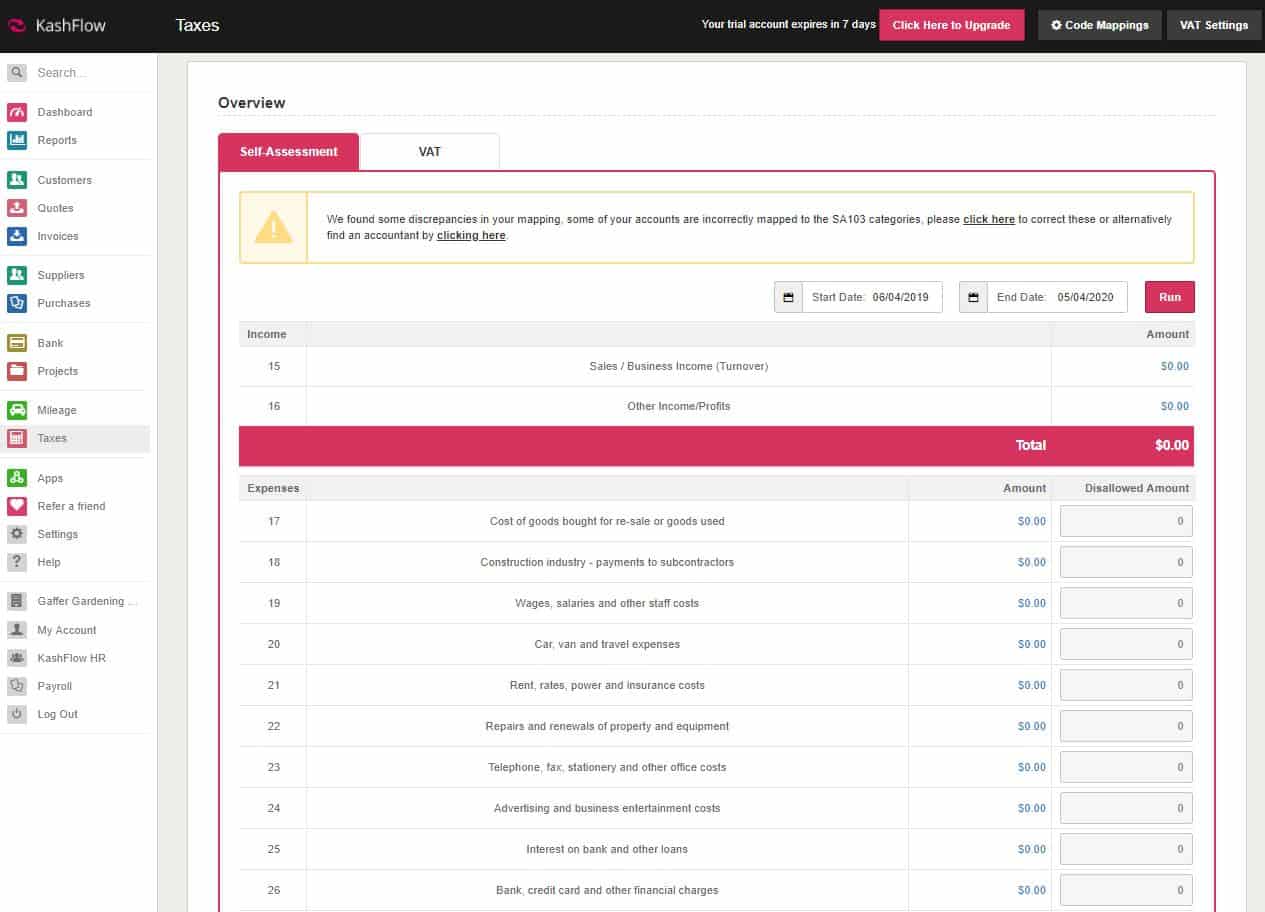Edit Disallowed Amount for cost of goods row
This screenshot has height=912, width=1265.
tap(1126, 521)
